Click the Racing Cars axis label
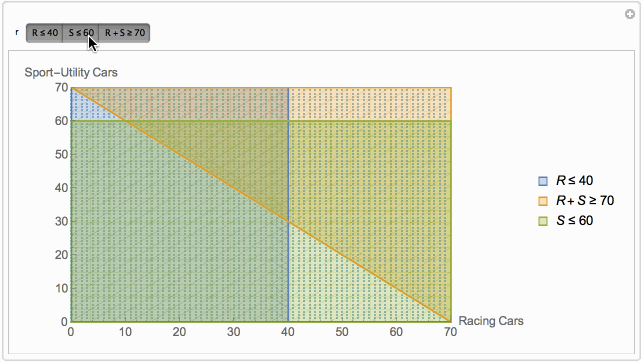Image resolution: width=641 pixels, height=362 pixels. click(491, 321)
